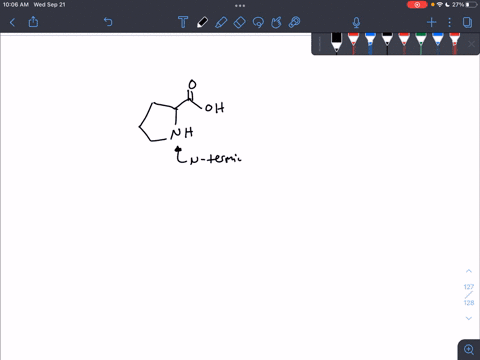Choose the thick black selected pen
Image resolution: width=480 pixels, height=360 pixels.
click(x=336, y=42)
